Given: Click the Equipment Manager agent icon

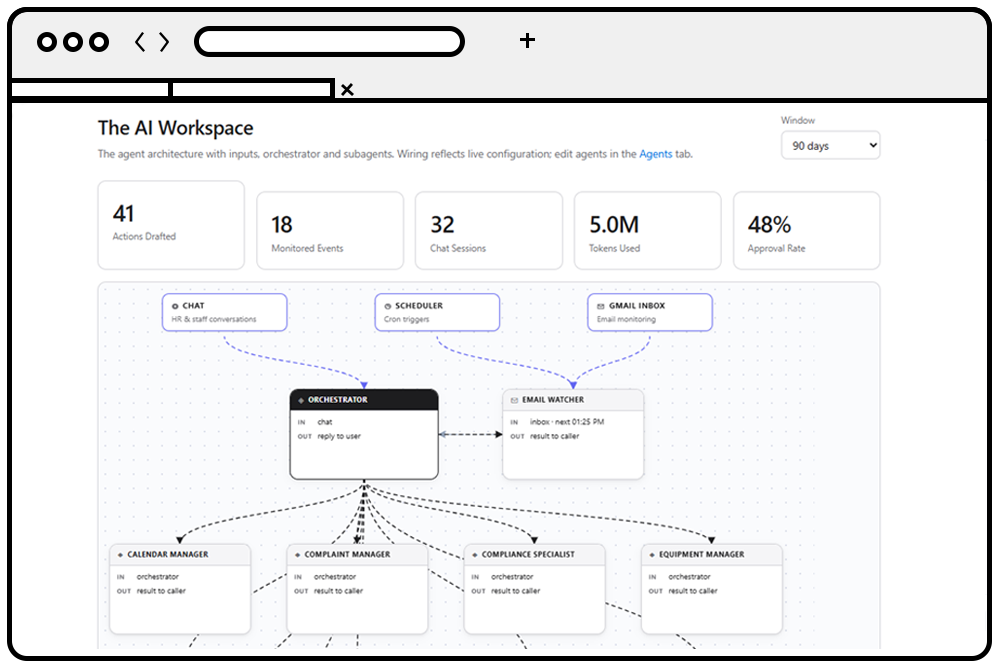Looking at the screenshot, I should coord(652,555).
